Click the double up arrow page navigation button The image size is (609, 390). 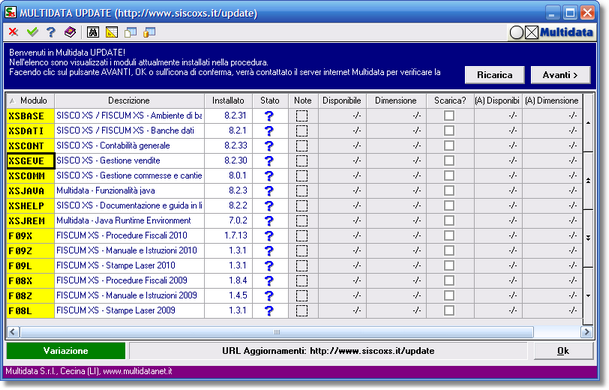click(x=588, y=181)
